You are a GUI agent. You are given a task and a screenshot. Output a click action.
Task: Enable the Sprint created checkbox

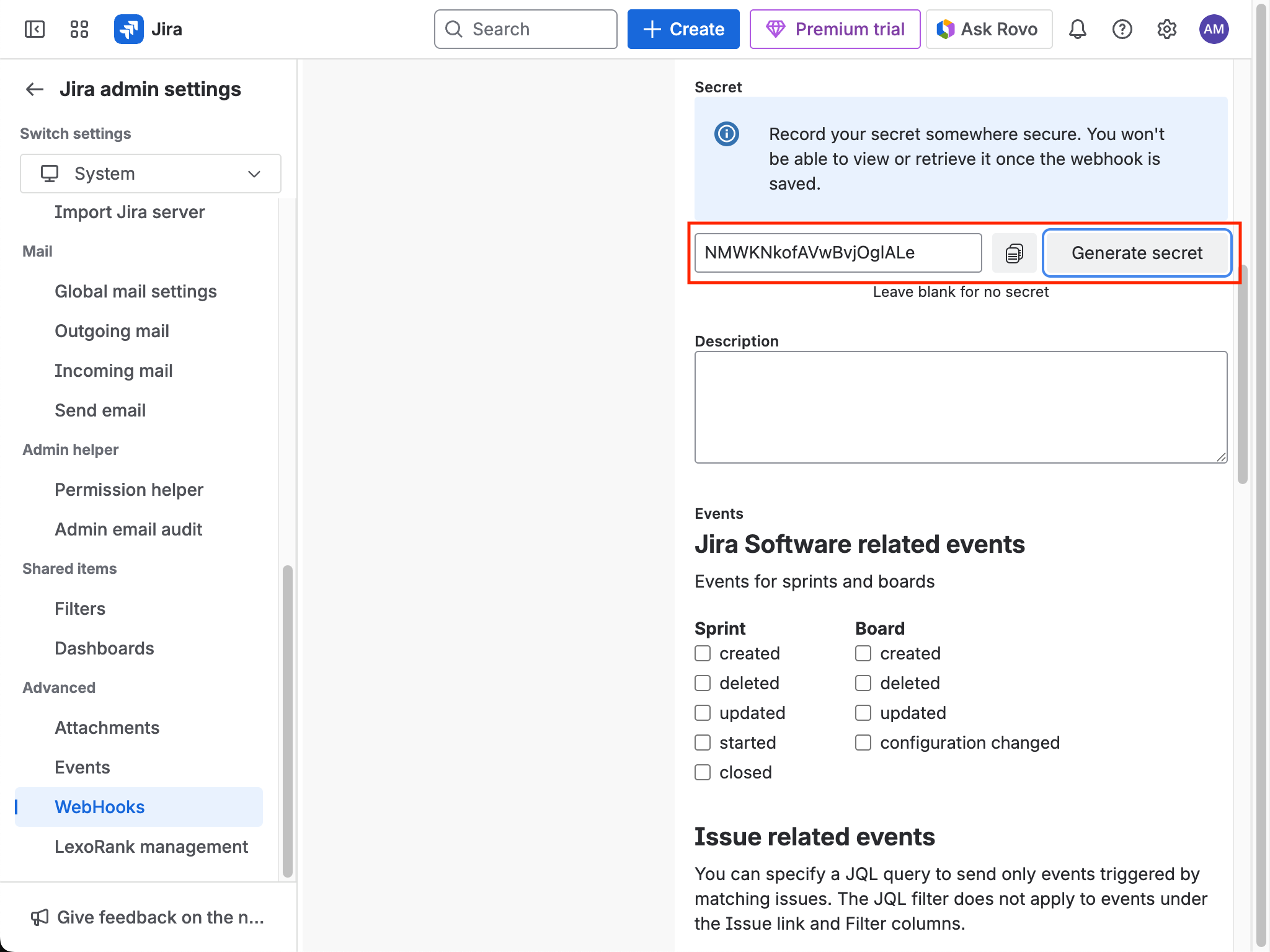coord(702,653)
